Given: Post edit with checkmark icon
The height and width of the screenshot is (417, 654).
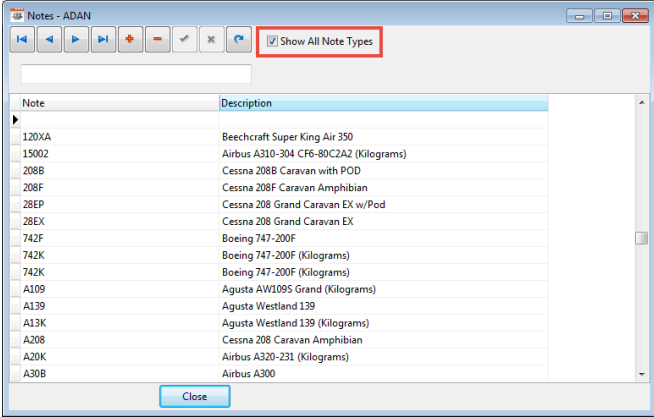Looking at the screenshot, I should pyautogui.click(x=184, y=40).
